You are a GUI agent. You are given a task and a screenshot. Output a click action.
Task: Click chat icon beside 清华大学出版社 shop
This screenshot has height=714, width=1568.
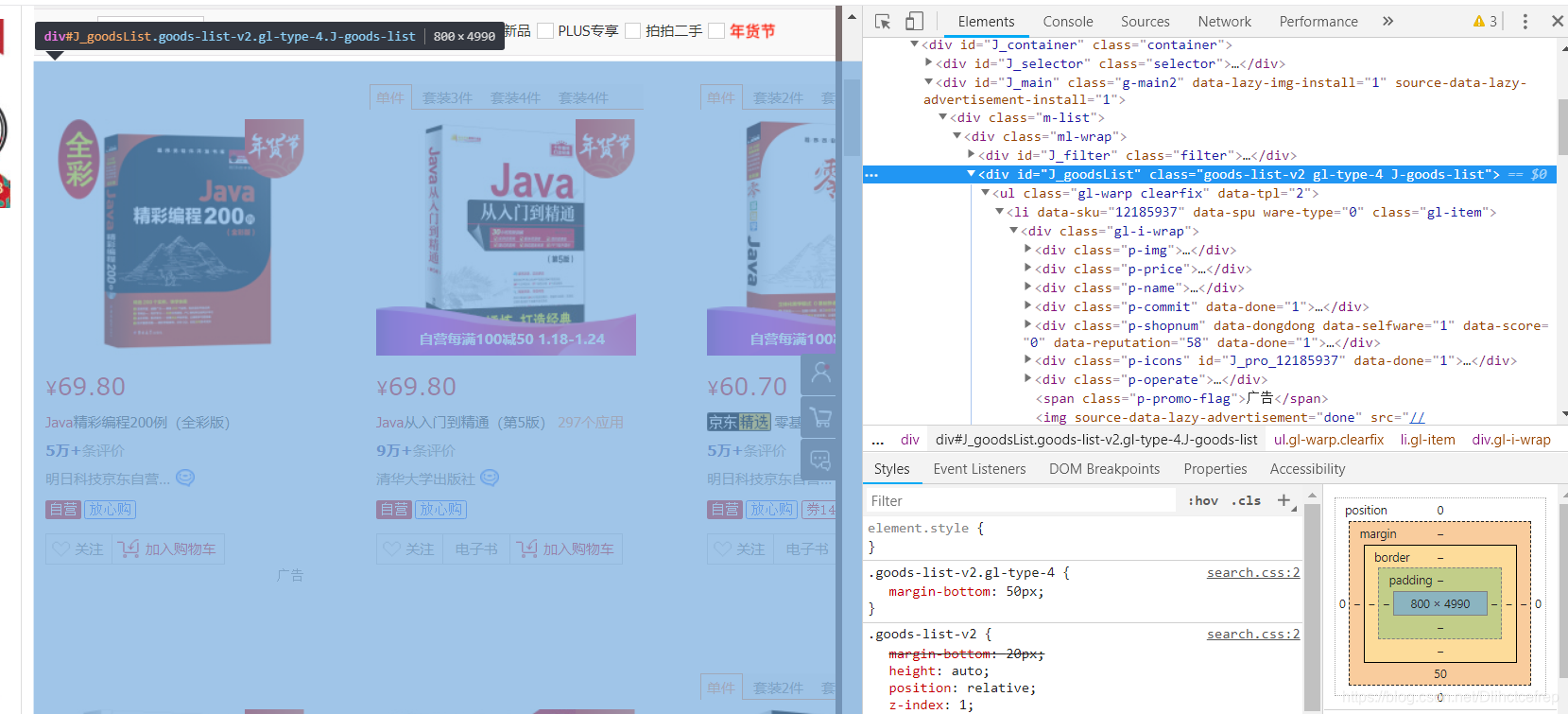click(490, 479)
